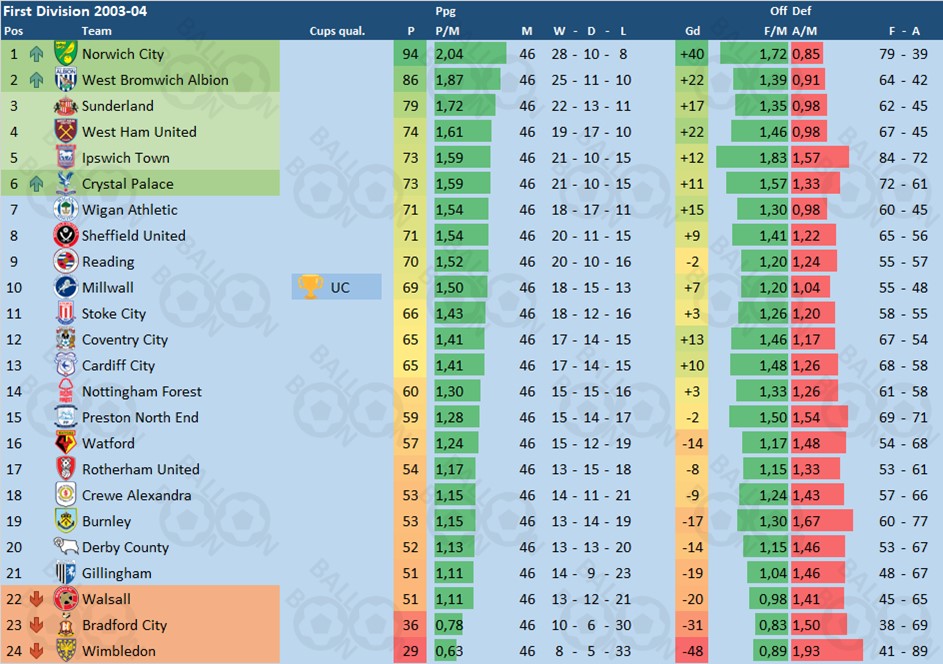943x664 pixels.
Task: Click the Millwall club crest
Action: 66,287
